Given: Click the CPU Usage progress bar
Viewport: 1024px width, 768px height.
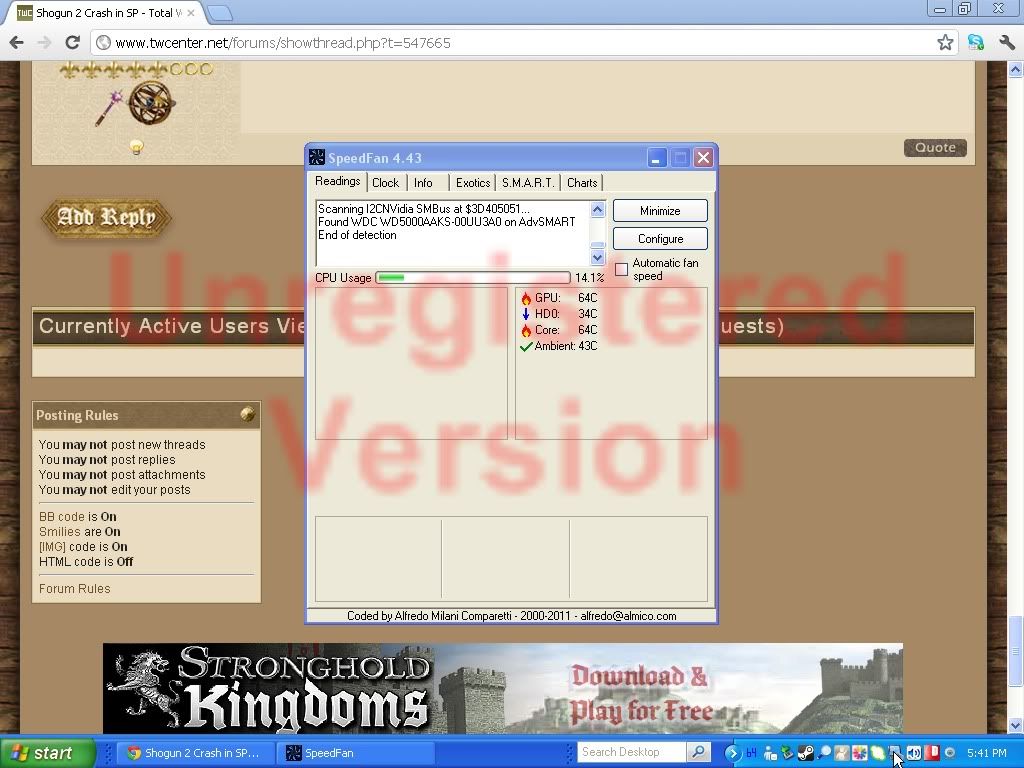Looking at the screenshot, I should [472, 278].
